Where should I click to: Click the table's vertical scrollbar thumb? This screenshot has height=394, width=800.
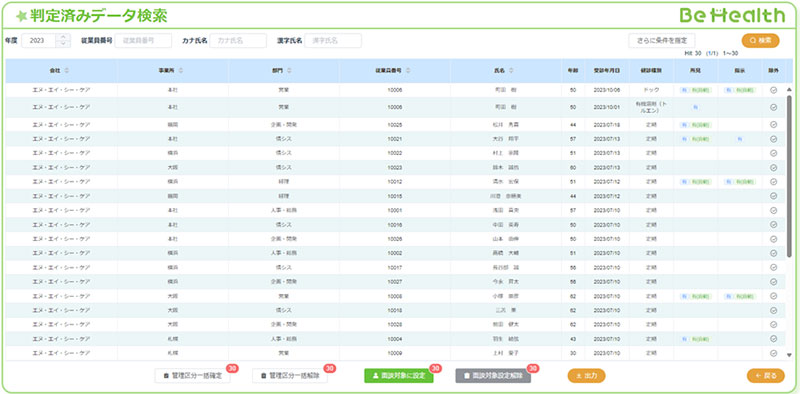790,176
